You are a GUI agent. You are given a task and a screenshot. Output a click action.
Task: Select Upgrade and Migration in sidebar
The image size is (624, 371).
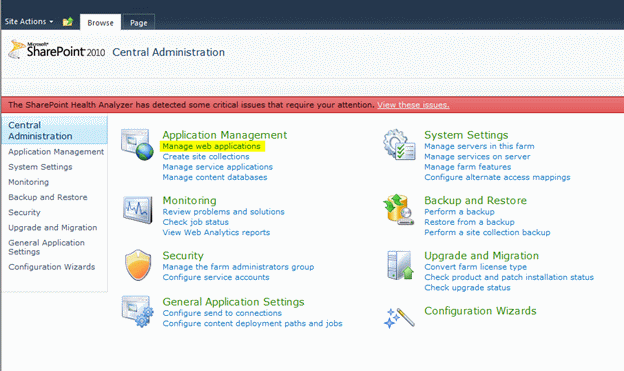53,227
